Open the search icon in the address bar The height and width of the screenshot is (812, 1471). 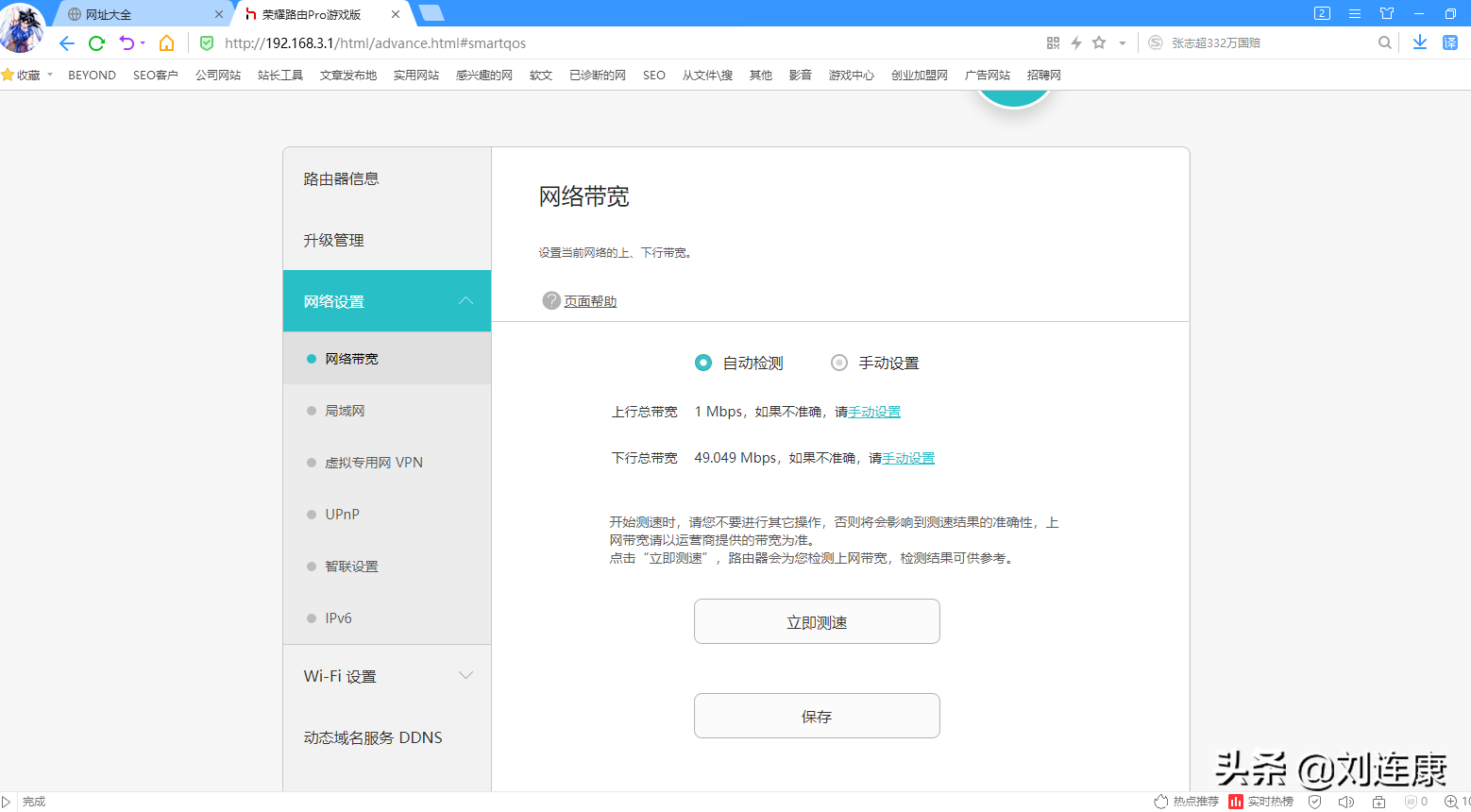[x=1384, y=42]
